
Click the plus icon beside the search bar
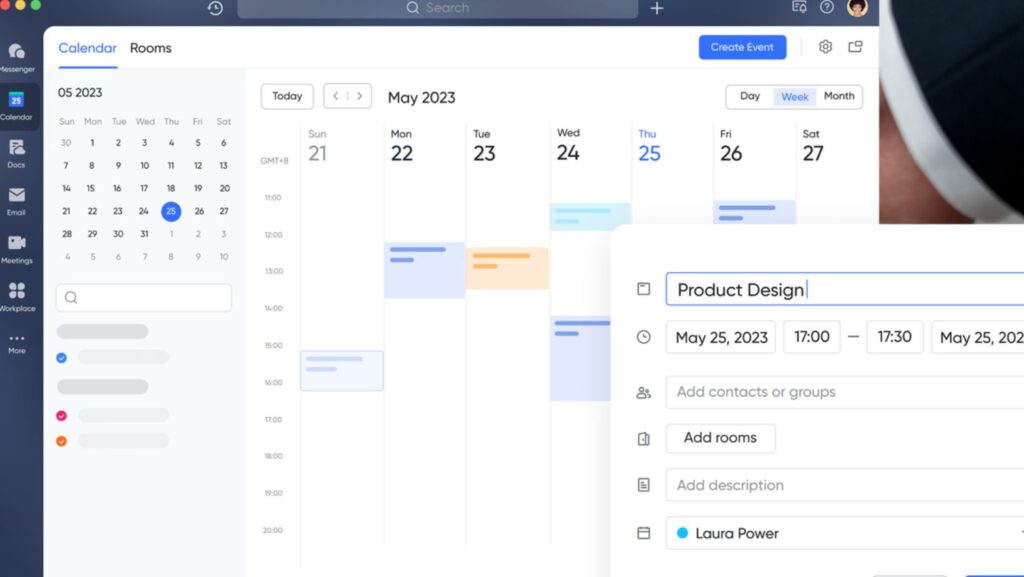(657, 8)
